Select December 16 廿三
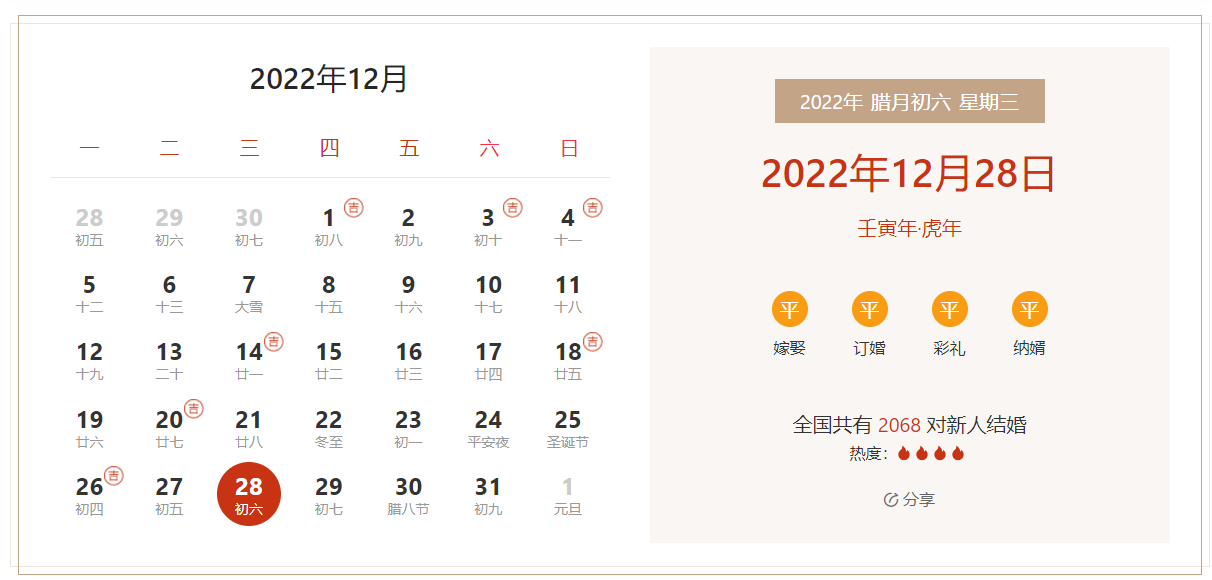The image size is (1212, 580). 408,361
